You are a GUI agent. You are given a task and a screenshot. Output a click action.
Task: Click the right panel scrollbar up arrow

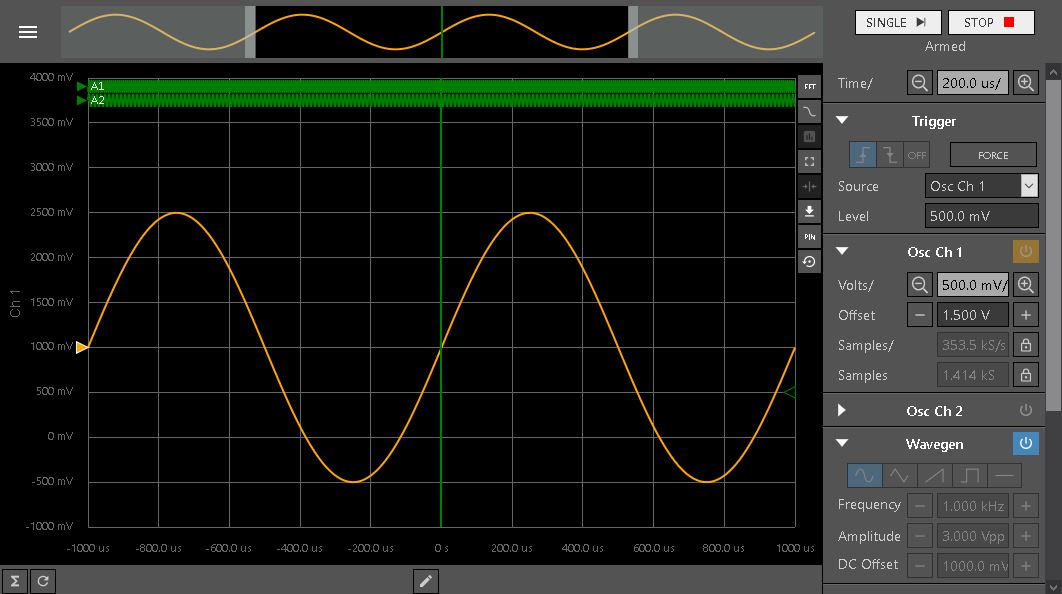click(x=1053, y=71)
